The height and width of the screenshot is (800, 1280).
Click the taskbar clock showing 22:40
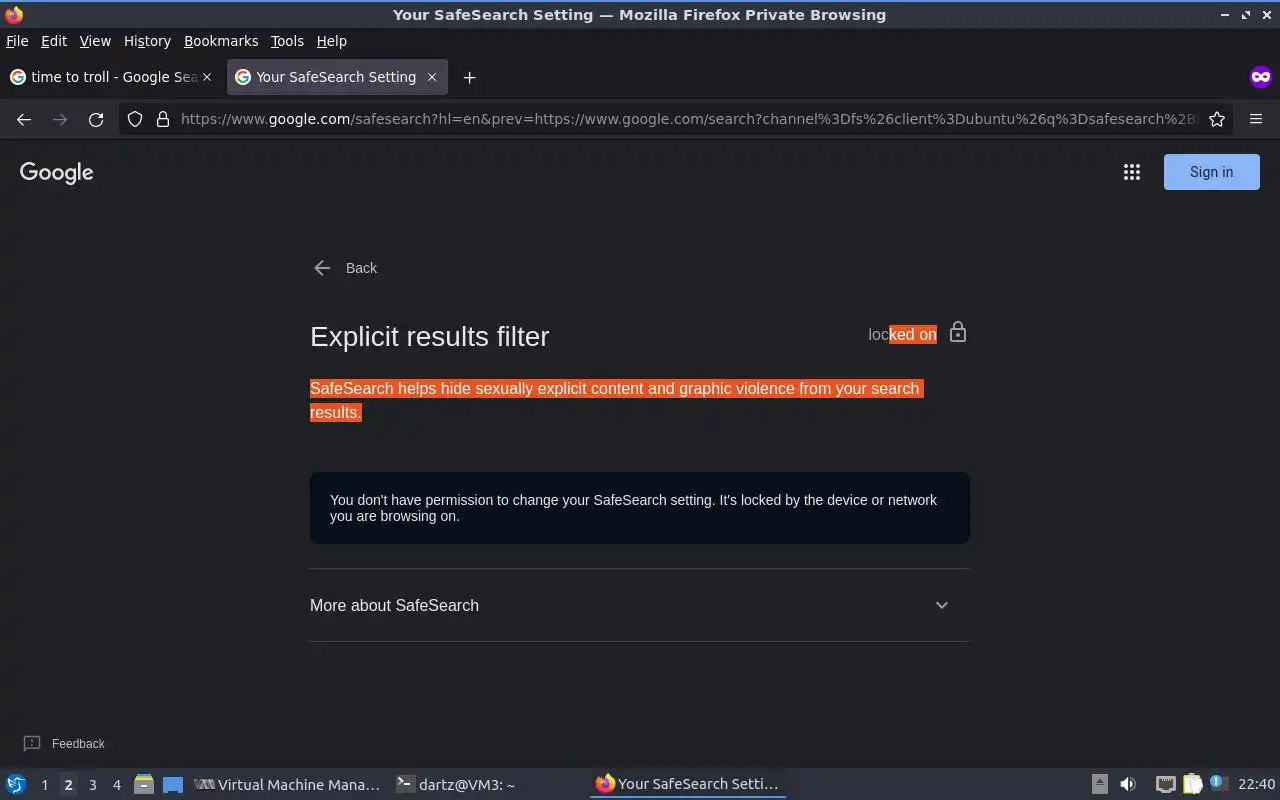point(1256,784)
